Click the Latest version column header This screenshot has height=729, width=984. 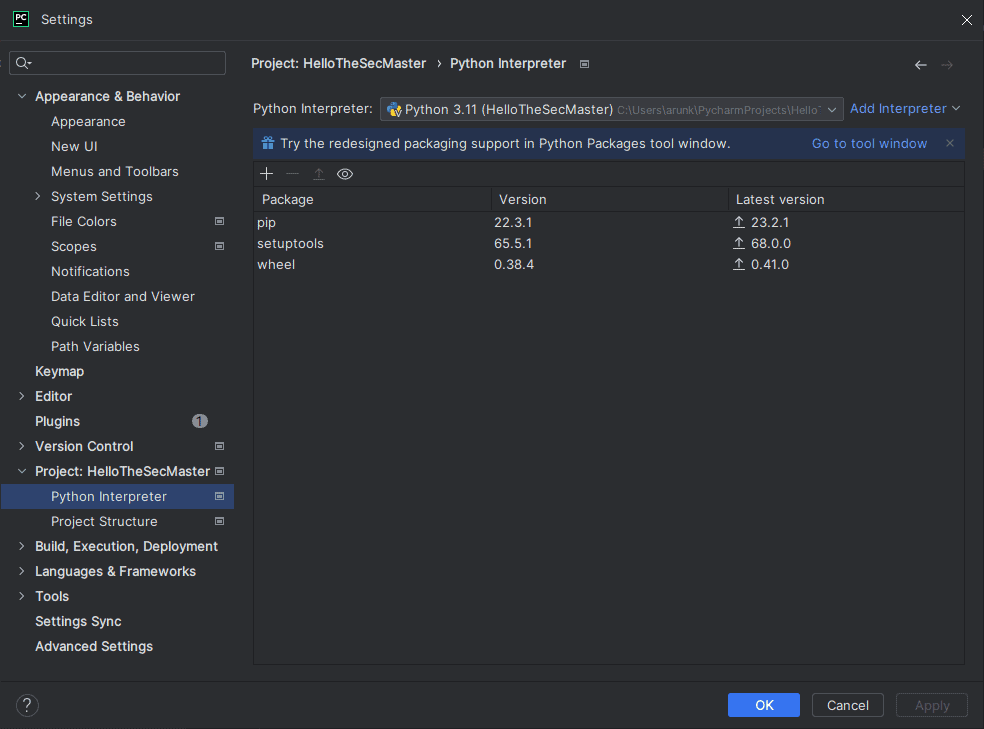(847, 200)
